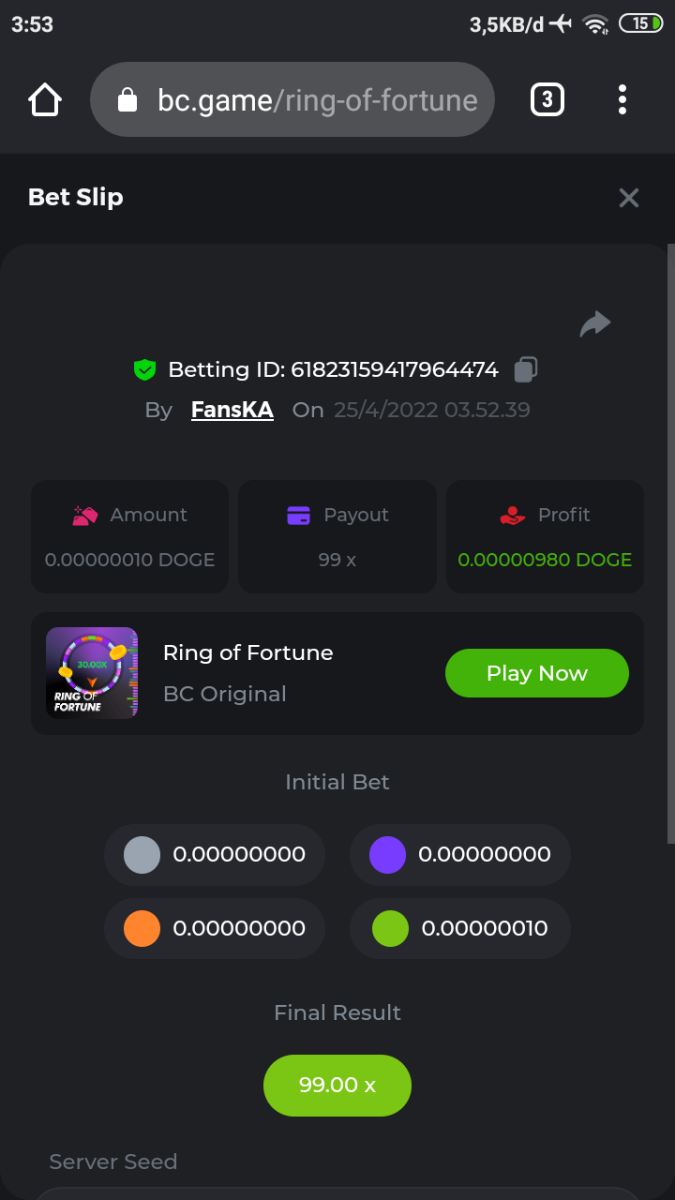Tap the Ring of Fortune game thumbnail
The width and height of the screenshot is (675, 1200).
92,673
